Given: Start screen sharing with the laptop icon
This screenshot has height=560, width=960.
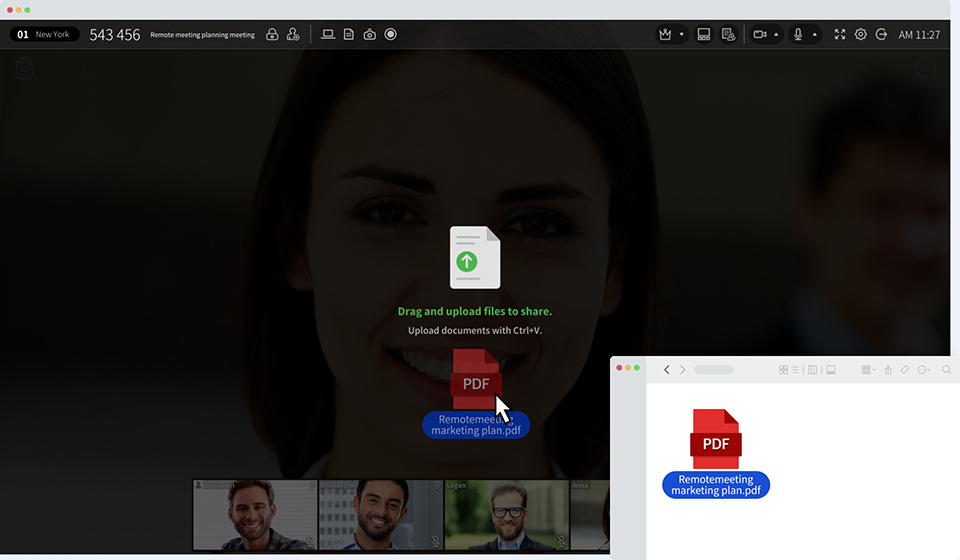Looking at the screenshot, I should 328,34.
